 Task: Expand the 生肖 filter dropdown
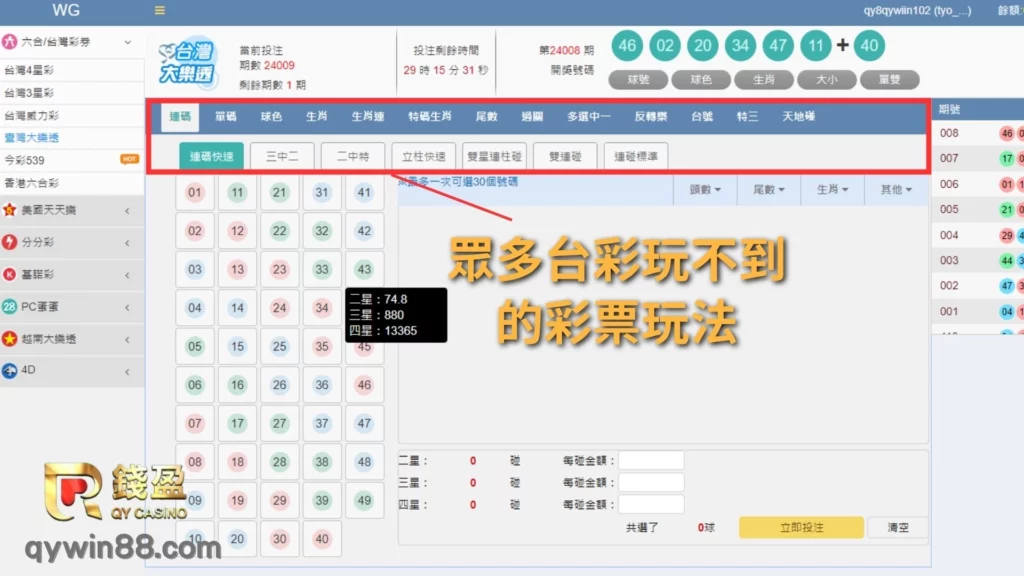[x=831, y=190]
